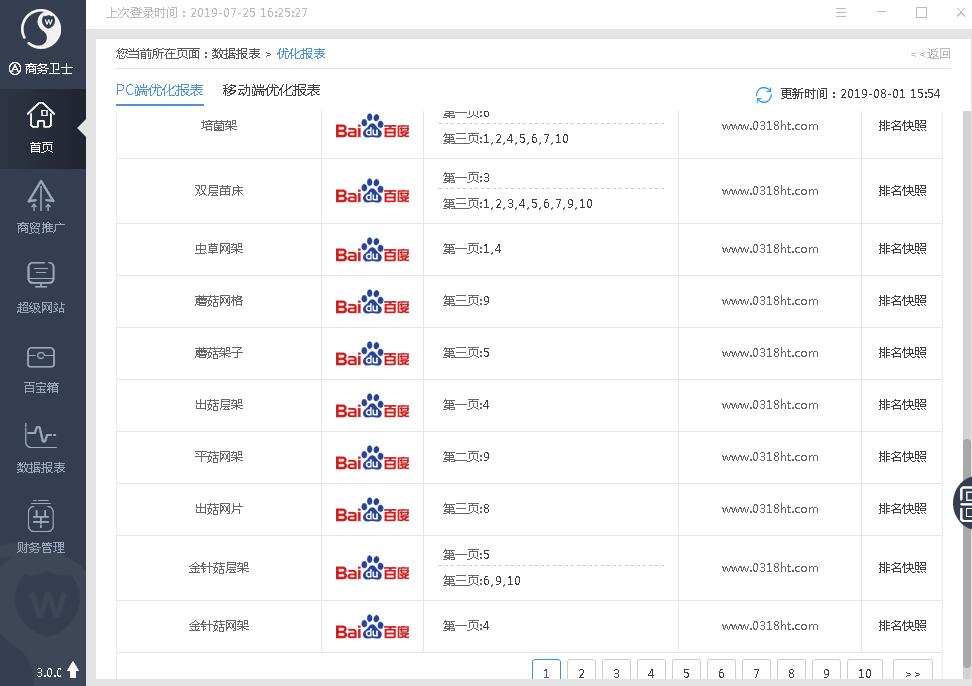Switch to the 移动端优化报表 tab

coord(271,90)
